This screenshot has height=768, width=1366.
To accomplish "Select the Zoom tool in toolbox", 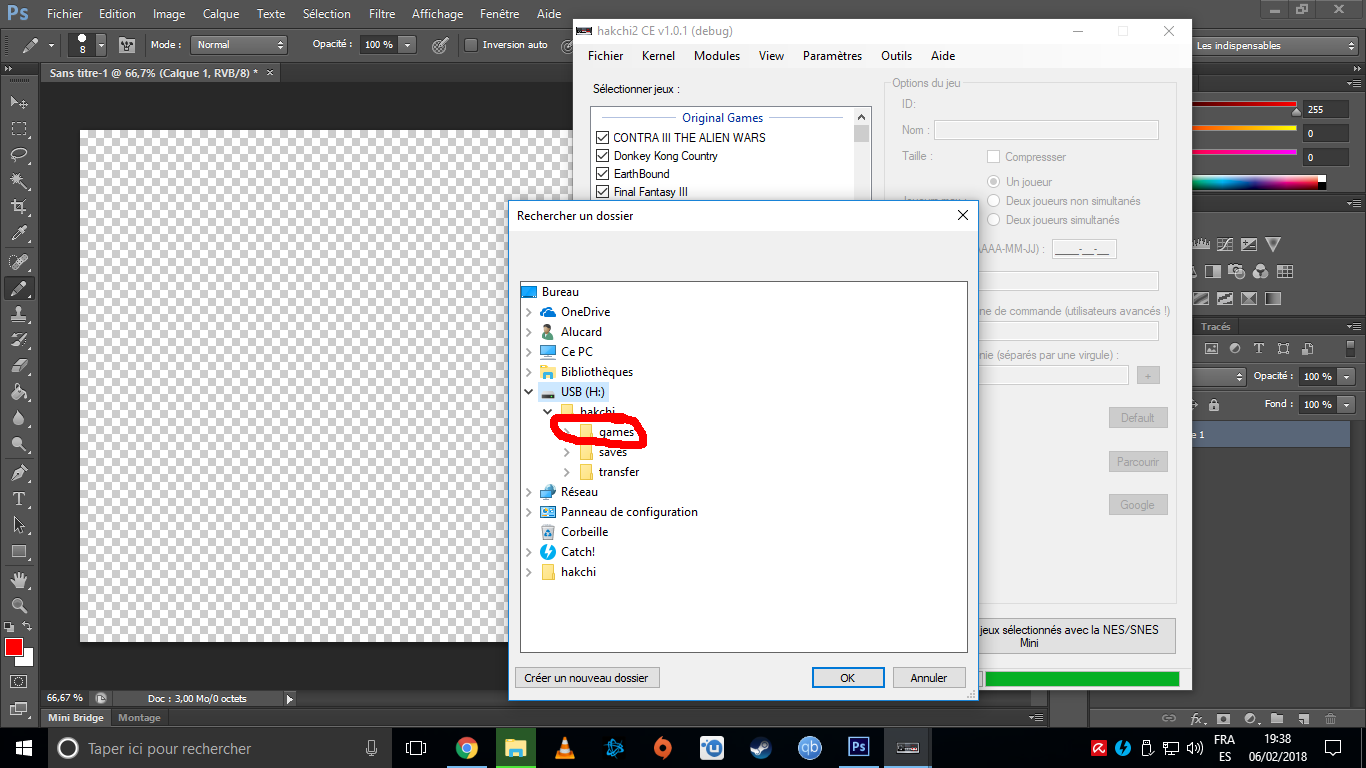I will [19, 605].
